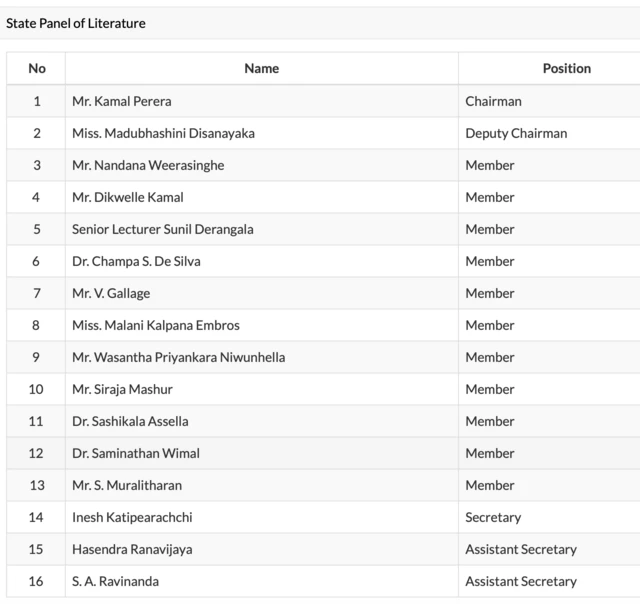Click the 'Deputy Chairman' position cell
Image resolution: width=640 pixels, height=604 pixels.
point(516,133)
